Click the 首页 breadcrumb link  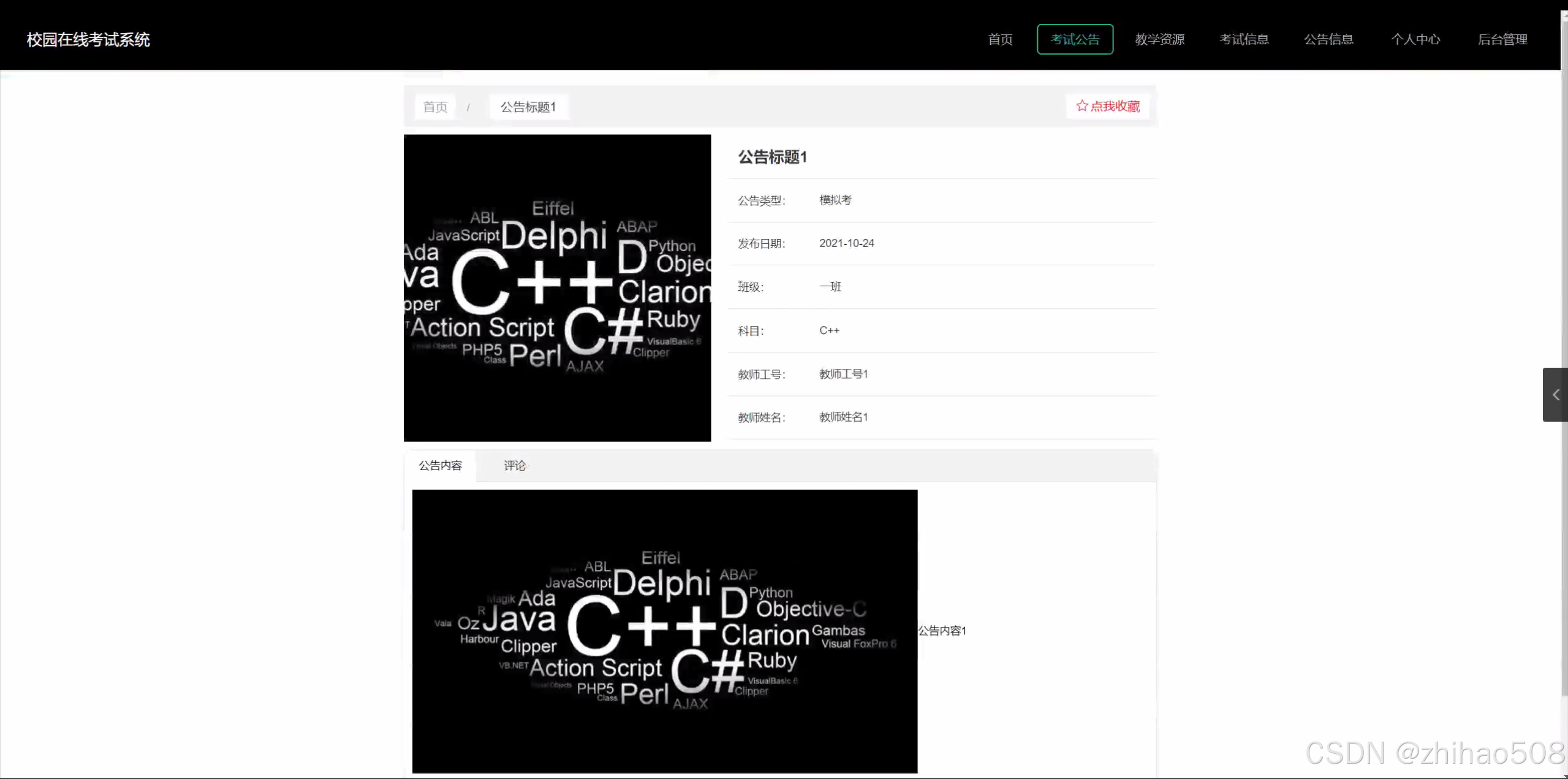pos(435,107)
